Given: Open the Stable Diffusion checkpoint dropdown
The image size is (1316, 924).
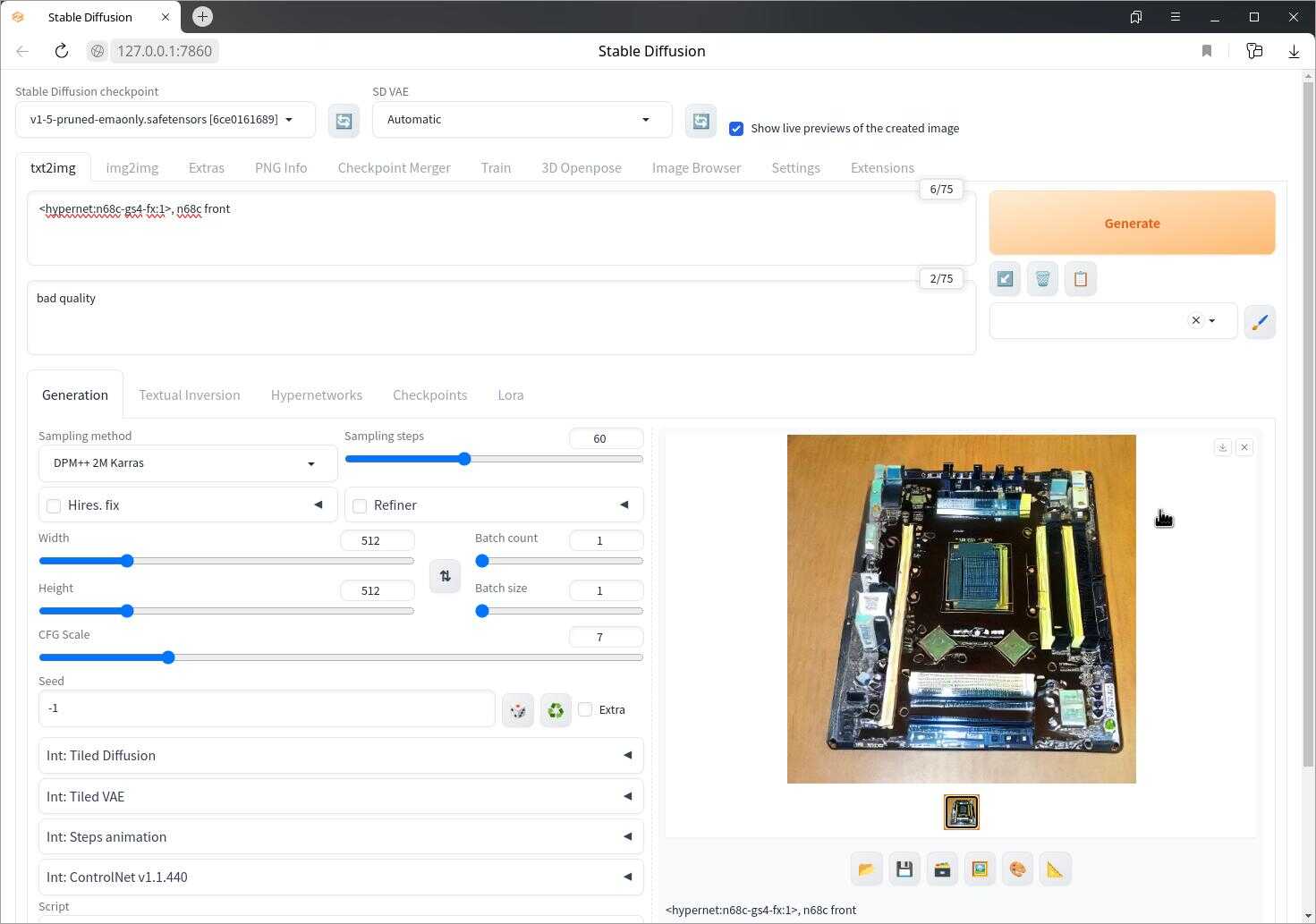Looking at the screenshot, I should pyautogui.click(x=165, y=120).
